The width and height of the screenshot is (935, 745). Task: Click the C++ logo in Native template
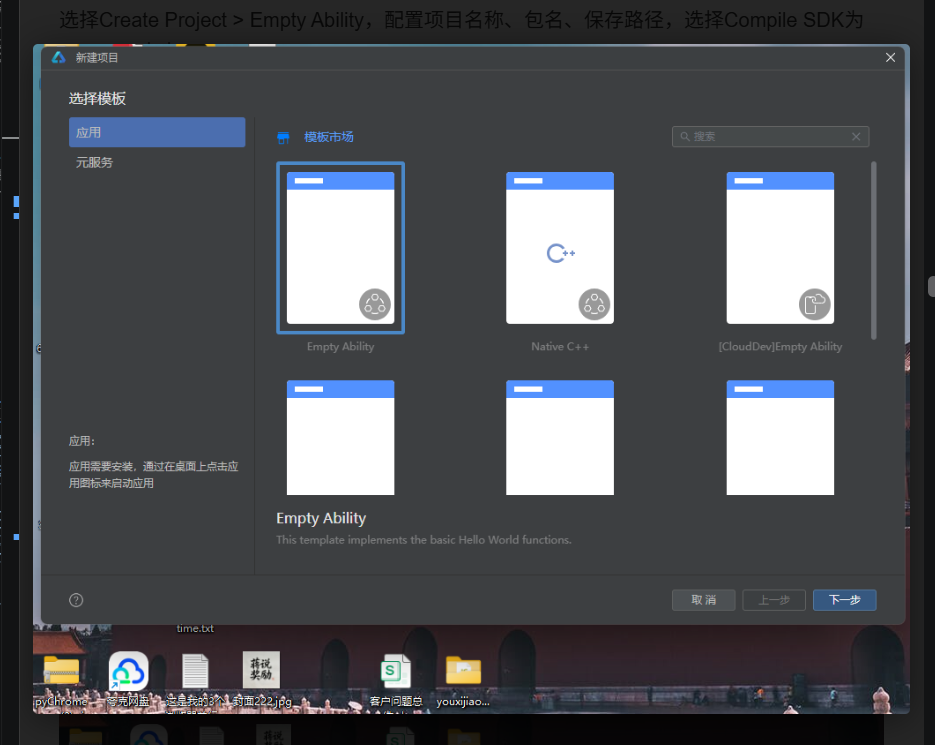coord(561,253)
